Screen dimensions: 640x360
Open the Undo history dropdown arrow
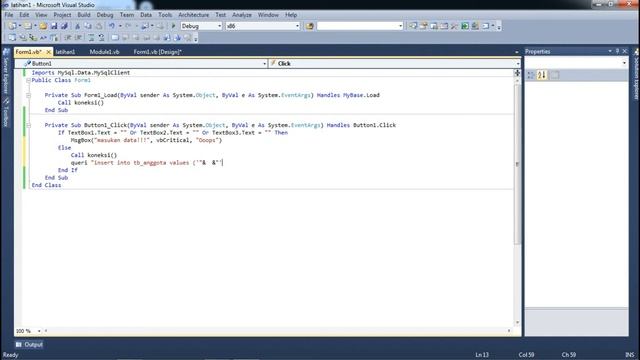coord(120,26)
